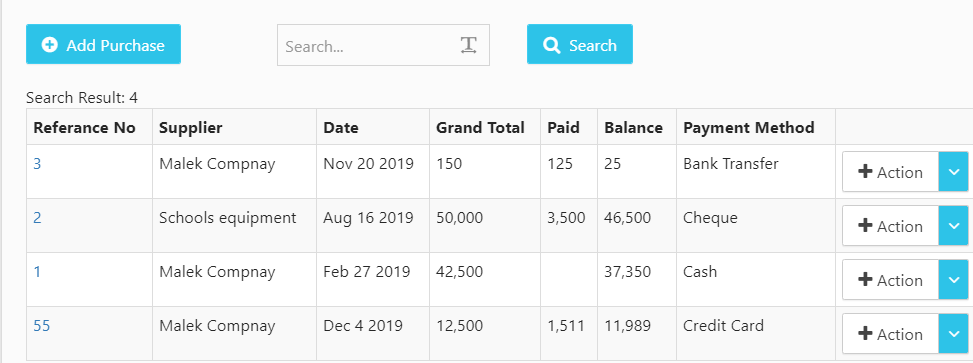
Task: Open reference number 3 link
Action: tap(37, 164)
